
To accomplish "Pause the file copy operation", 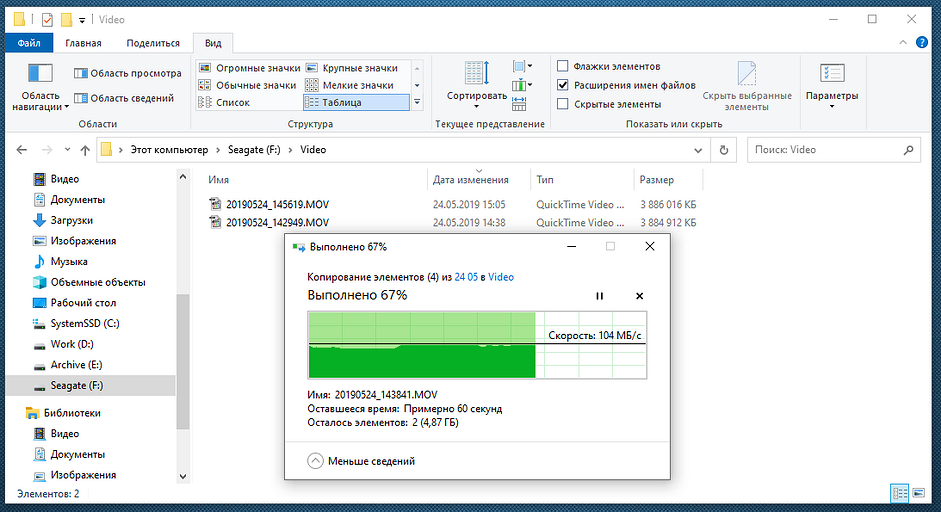I will pos(600,296).
